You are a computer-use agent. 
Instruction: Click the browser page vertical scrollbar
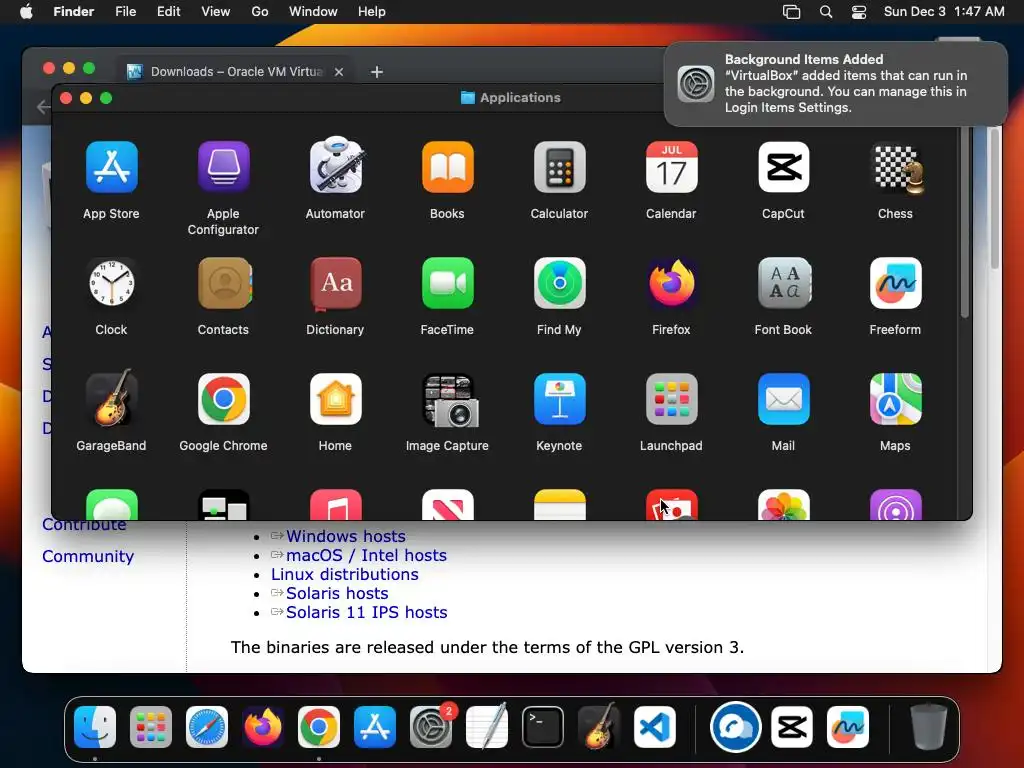pyautogui.click(x=995, y=198)
